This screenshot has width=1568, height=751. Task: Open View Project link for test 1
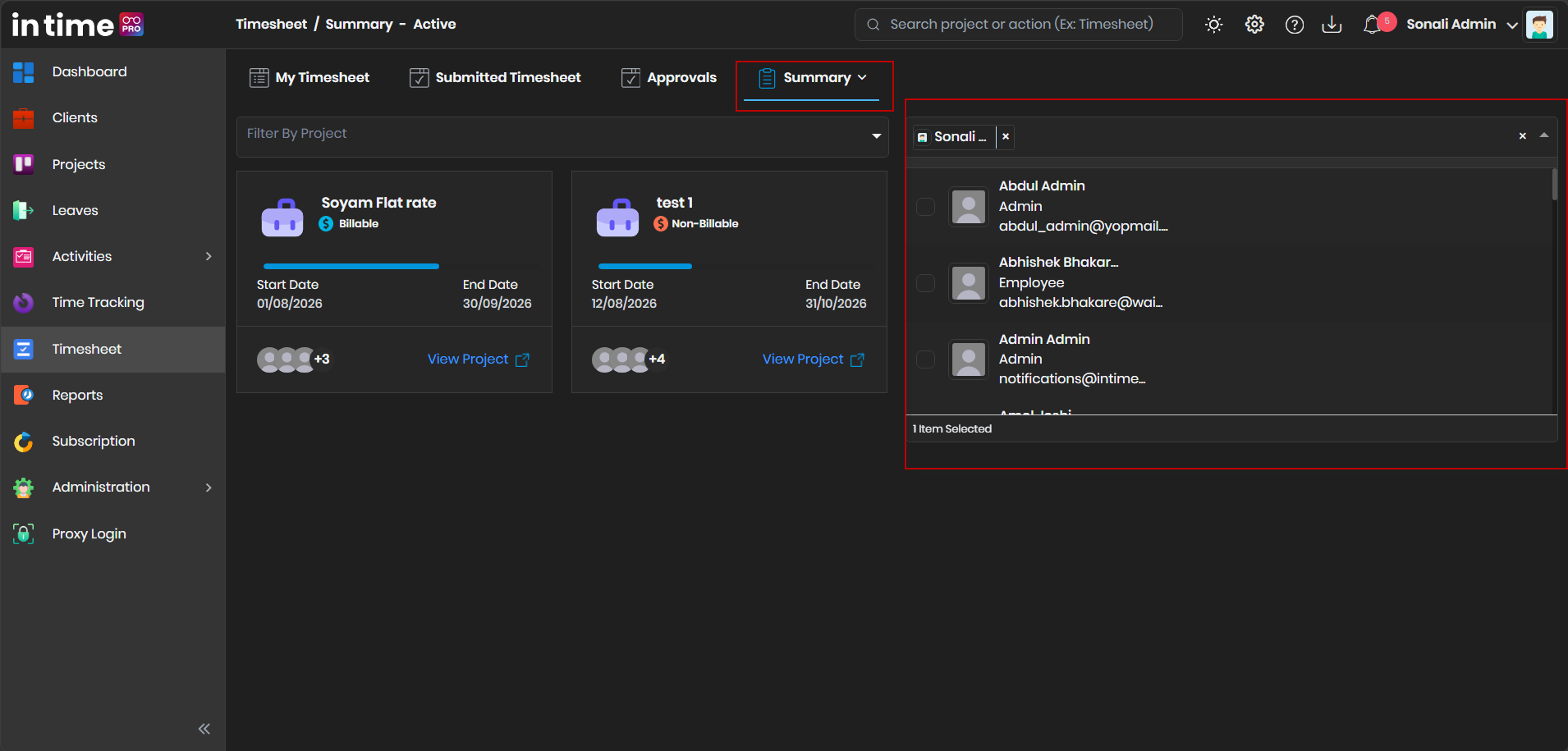(x=814, y=359)
